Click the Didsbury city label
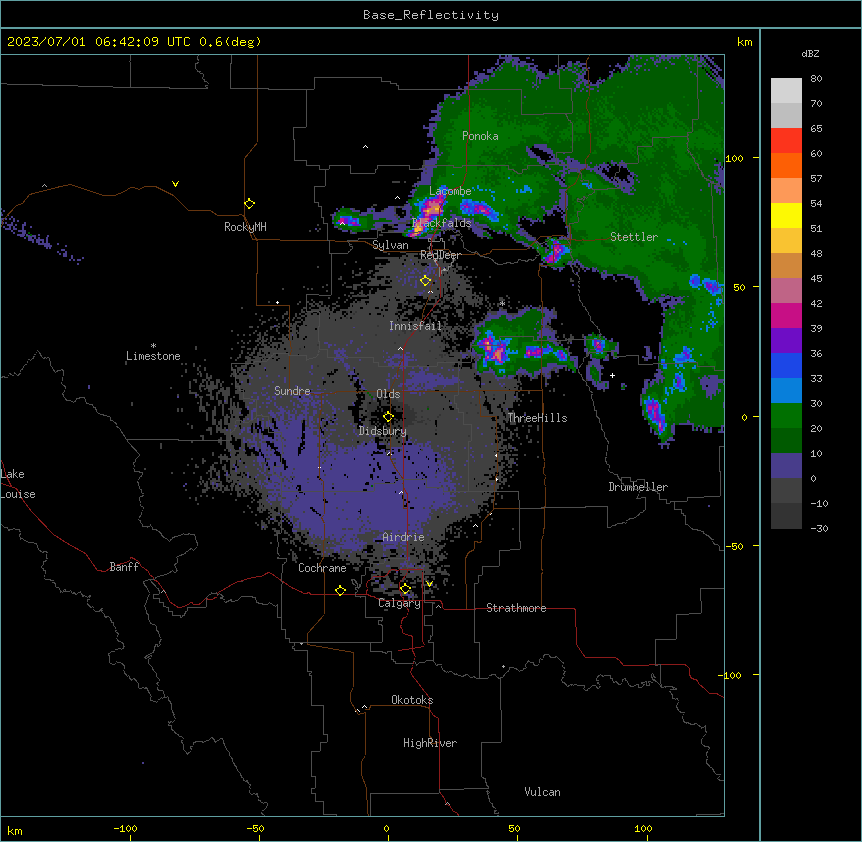 (383, 431)
